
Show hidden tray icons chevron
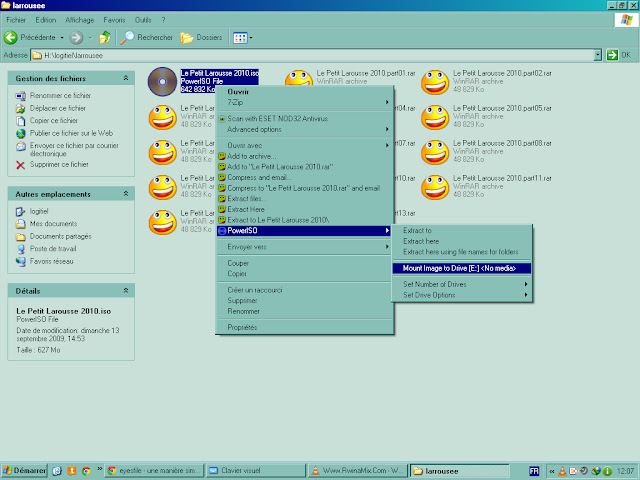(x=552, y=471)
